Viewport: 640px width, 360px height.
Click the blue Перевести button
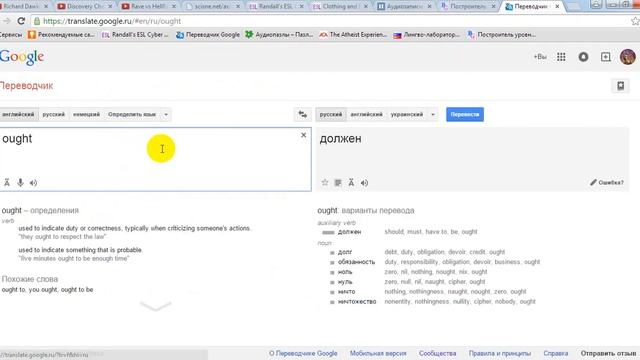[465, 114]
